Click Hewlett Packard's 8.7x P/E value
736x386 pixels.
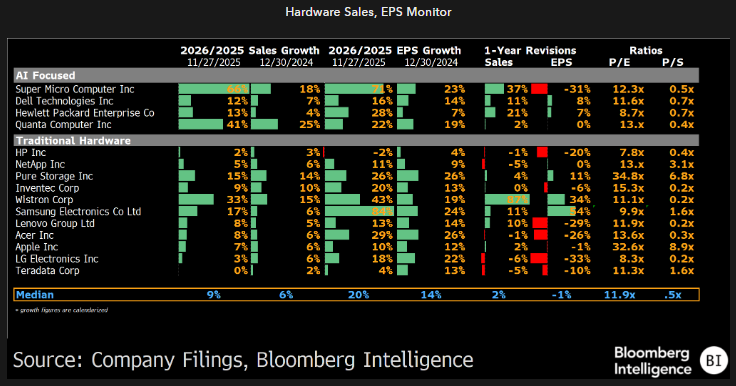631,113
